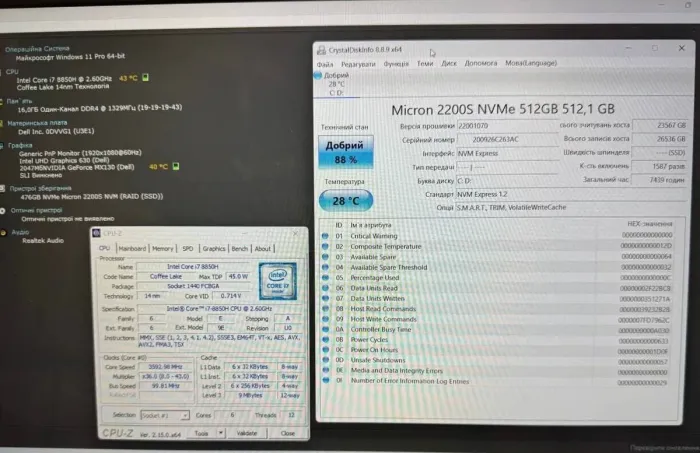Open the Теми menu in CrystalDiskInfo
The width and height of the screenshot is (700, 453).
click(425, 63)
